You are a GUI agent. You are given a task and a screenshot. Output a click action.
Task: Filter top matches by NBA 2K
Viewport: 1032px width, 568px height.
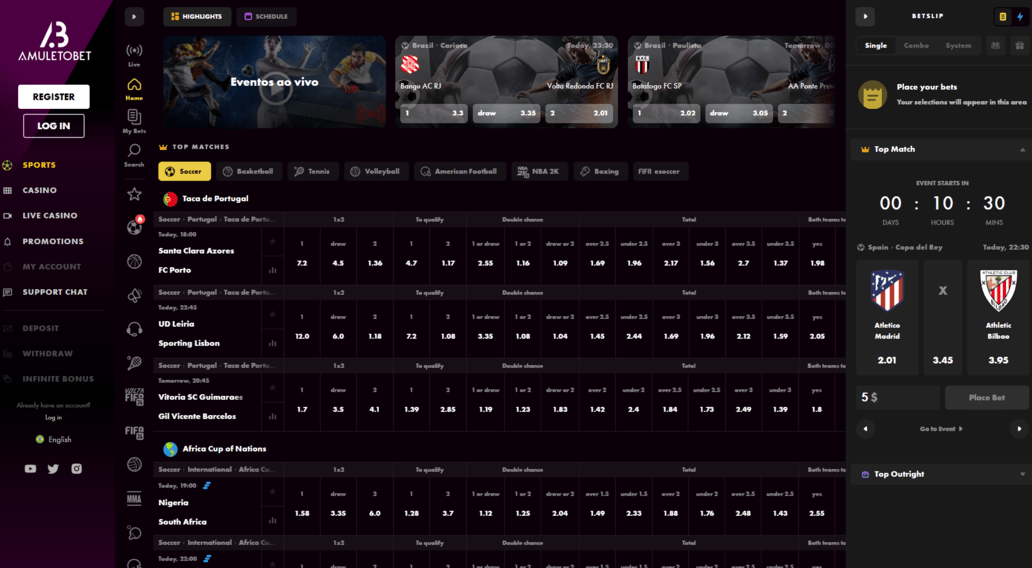tap(539, 171)
